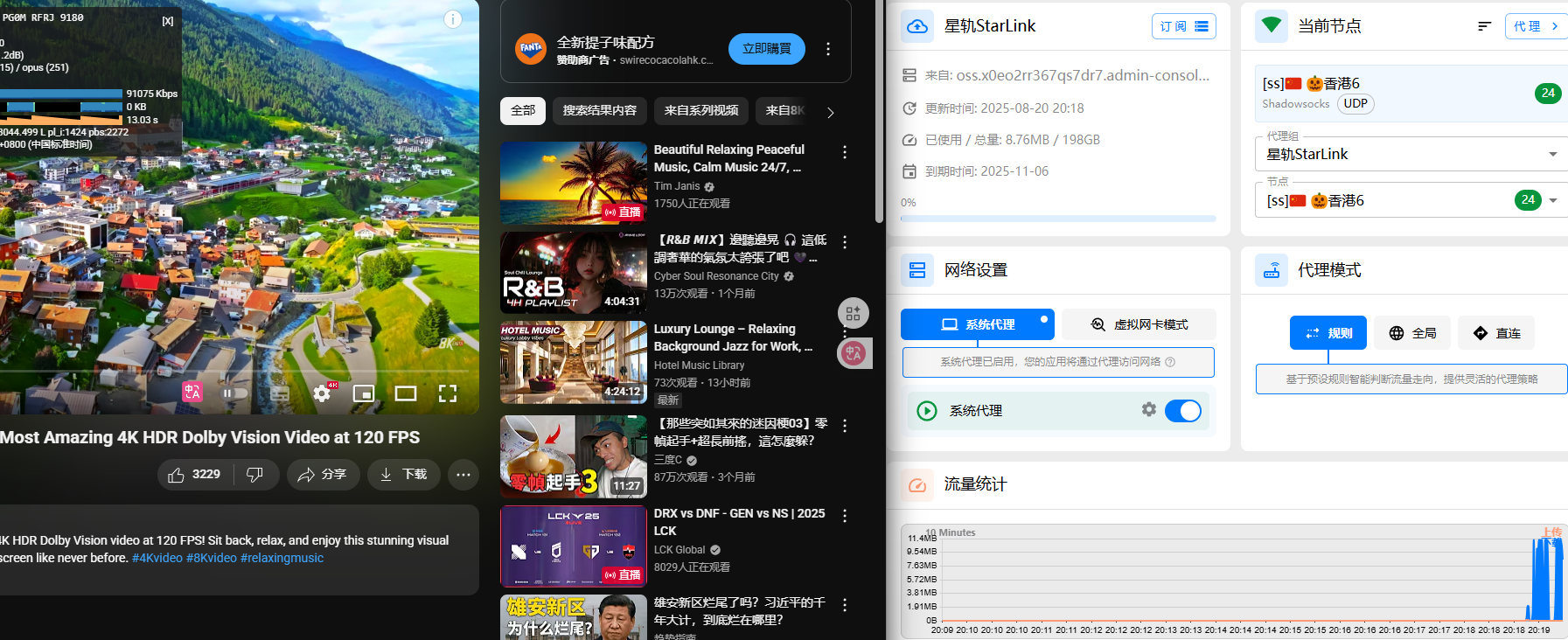Select the 来自系列视频 filter chip
1568x640 pixels.
pyautogui.click(x=701, y=111)
